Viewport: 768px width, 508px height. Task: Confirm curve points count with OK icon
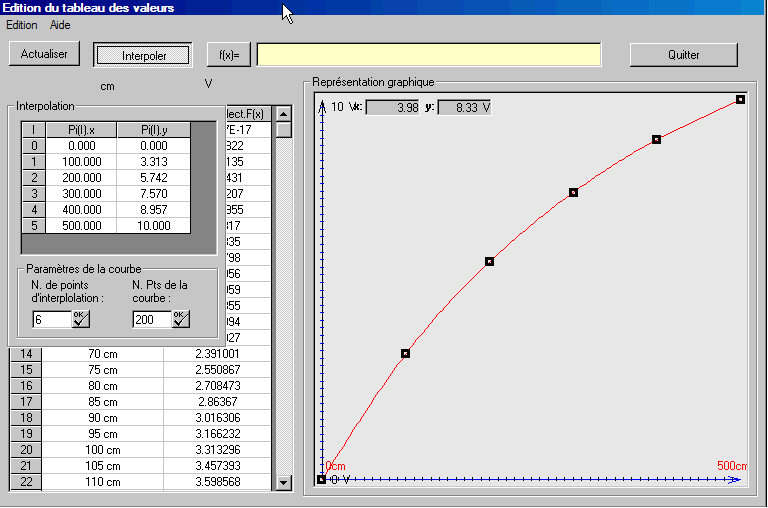click(180, 319)
